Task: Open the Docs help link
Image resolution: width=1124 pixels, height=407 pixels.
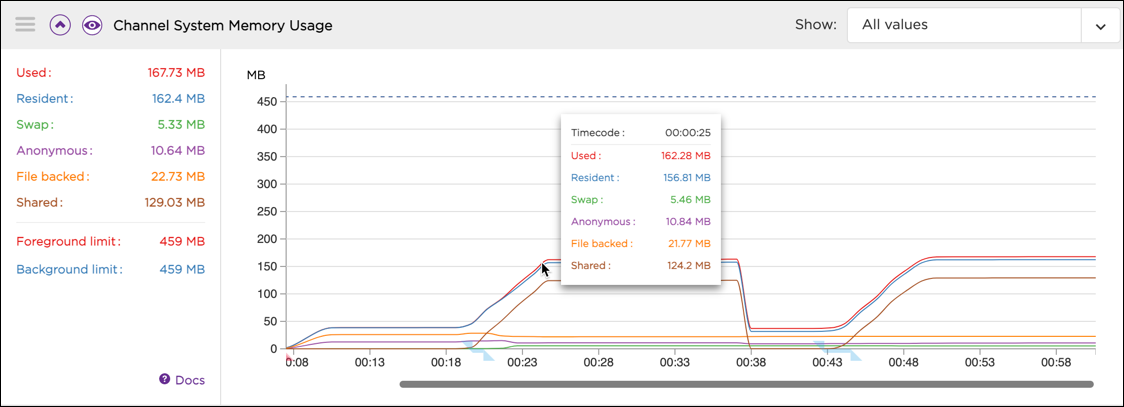Action: pos(189,380)
